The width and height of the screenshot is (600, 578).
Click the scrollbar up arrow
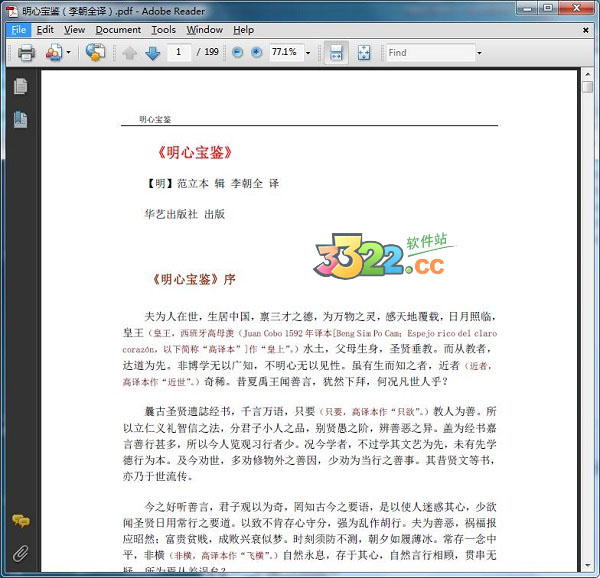(x=588, y=74)
